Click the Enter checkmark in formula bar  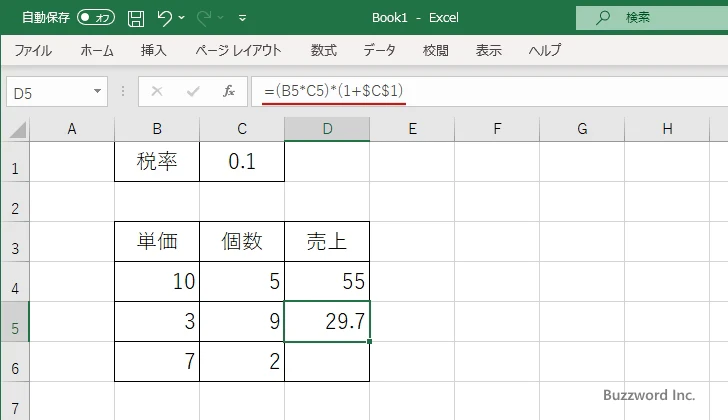192,91
